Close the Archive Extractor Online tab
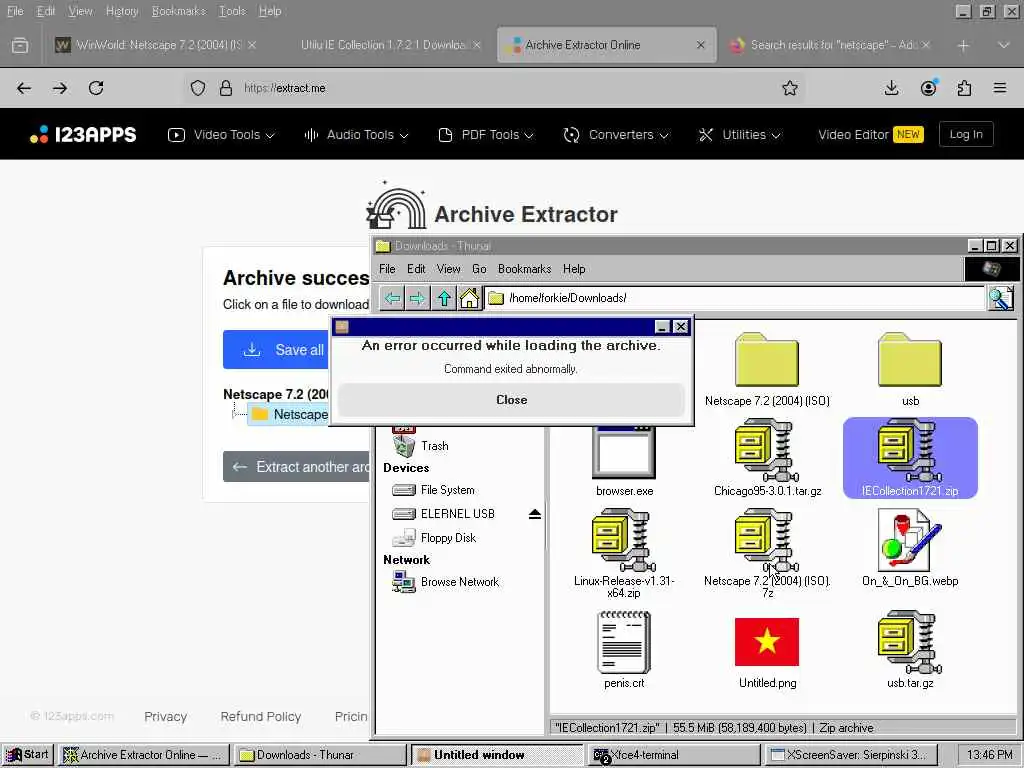 [700, 45]
